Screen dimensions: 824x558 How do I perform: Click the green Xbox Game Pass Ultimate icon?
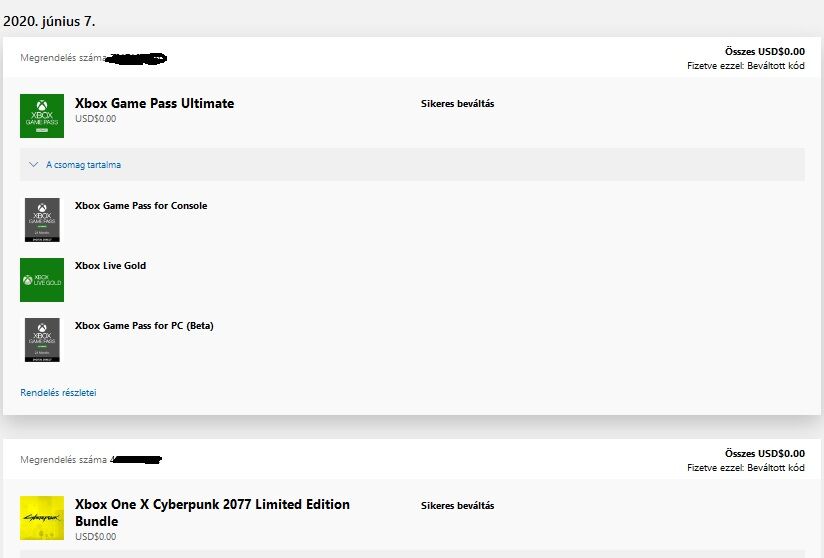tap(42, 116)
